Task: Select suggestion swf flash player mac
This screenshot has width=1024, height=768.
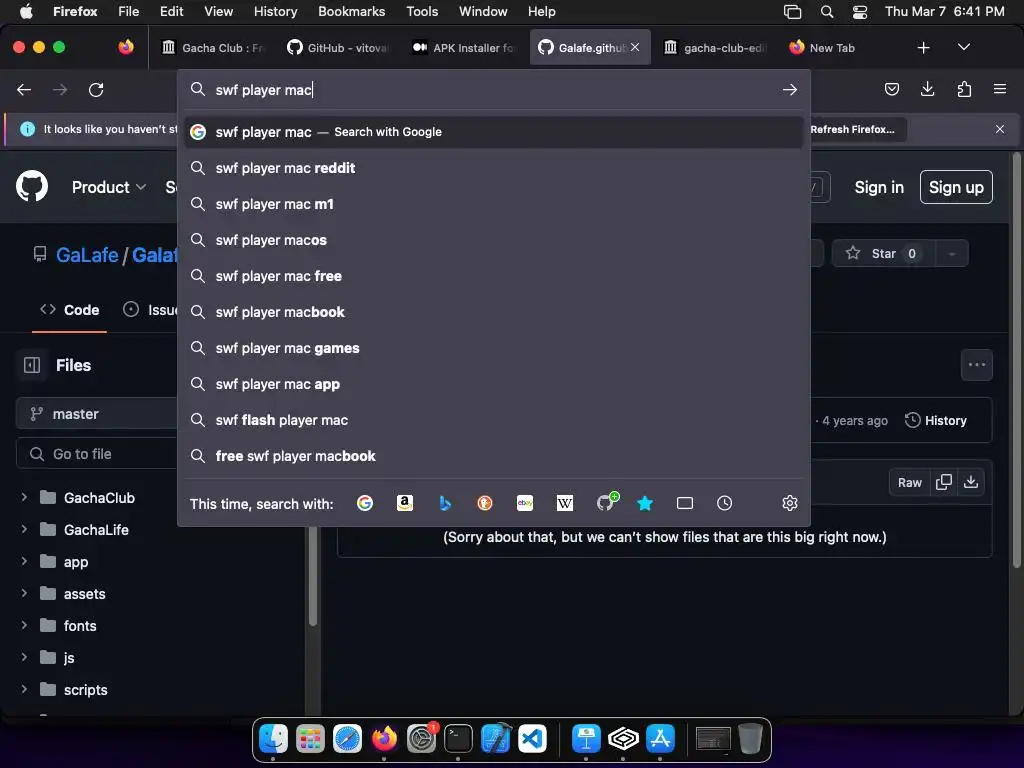Action: 494,420
